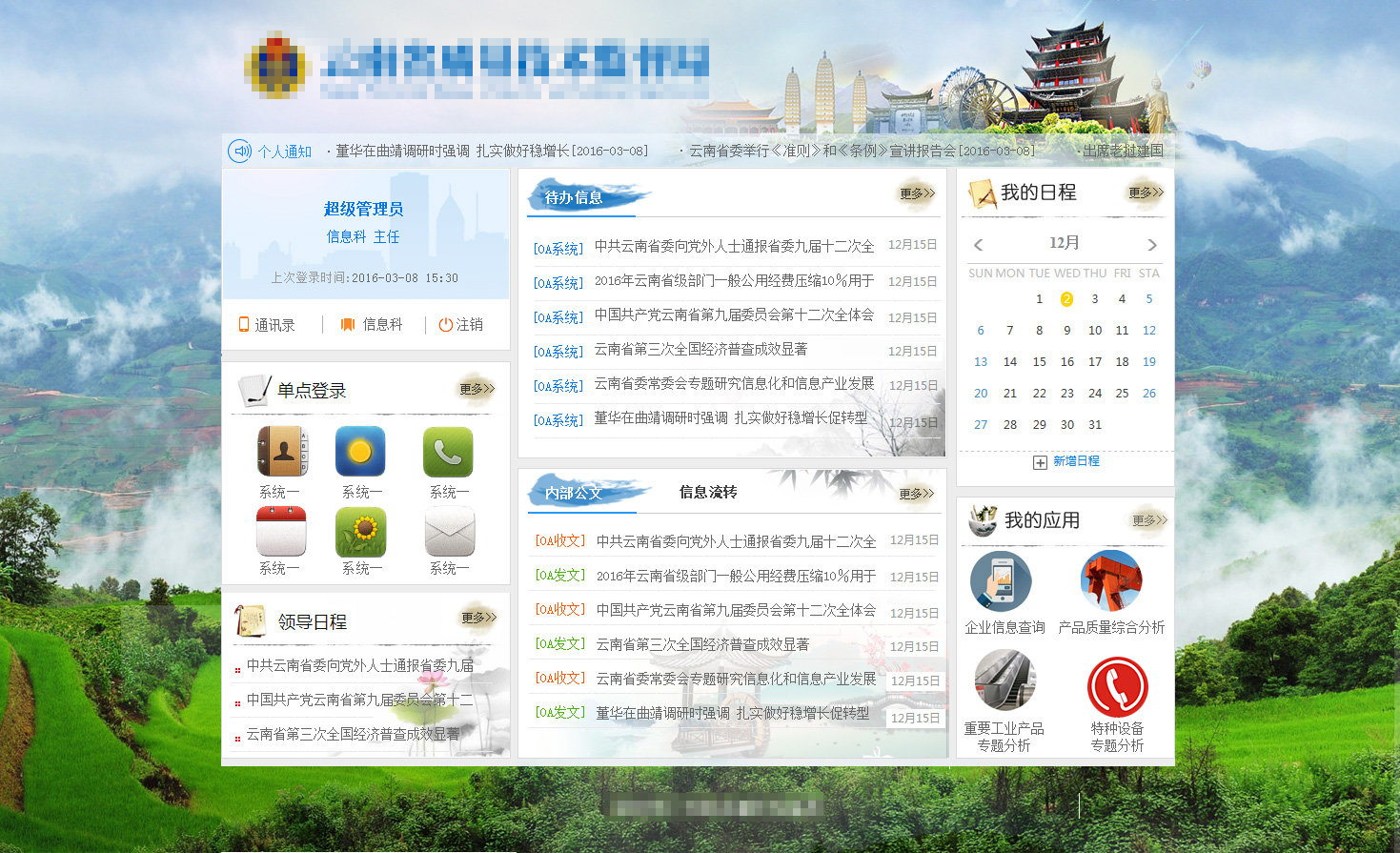Open the 个人通知 link
This screenshot has height=853, width=1400.
coord(285,152)
